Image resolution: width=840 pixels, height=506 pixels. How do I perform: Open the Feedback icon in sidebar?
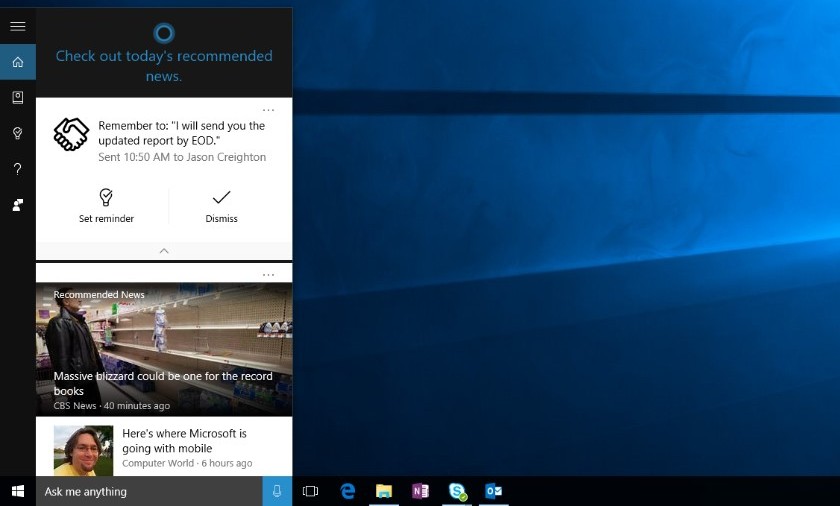pyautogui.click(x=18, y=205)
